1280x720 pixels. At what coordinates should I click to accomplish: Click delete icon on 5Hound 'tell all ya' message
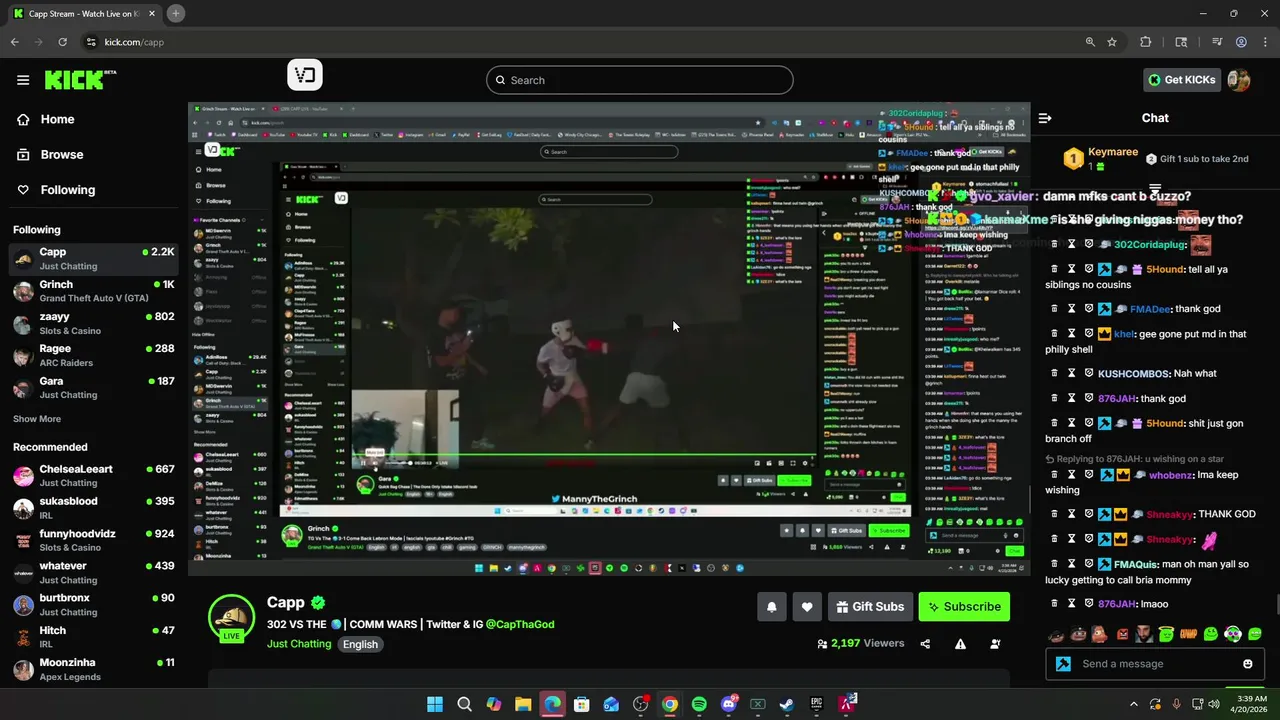pyautogui.click(x=1053, y=269)
